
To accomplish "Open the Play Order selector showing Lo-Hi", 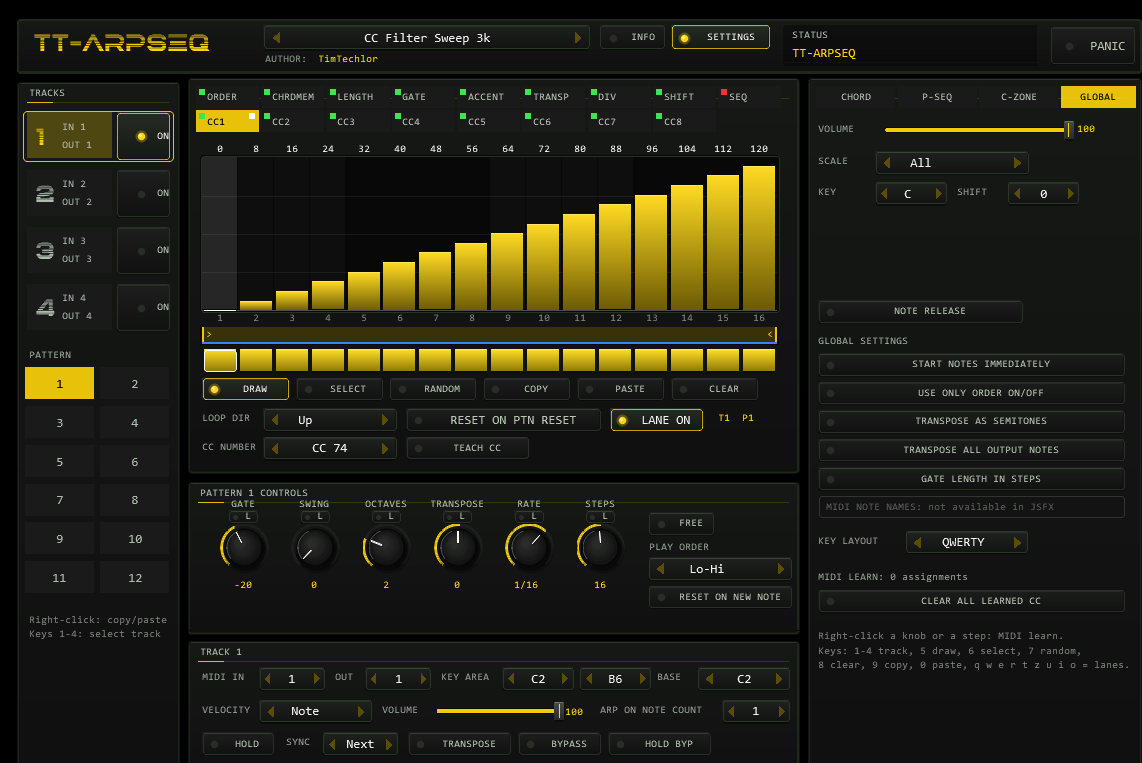I will (720, 569).
